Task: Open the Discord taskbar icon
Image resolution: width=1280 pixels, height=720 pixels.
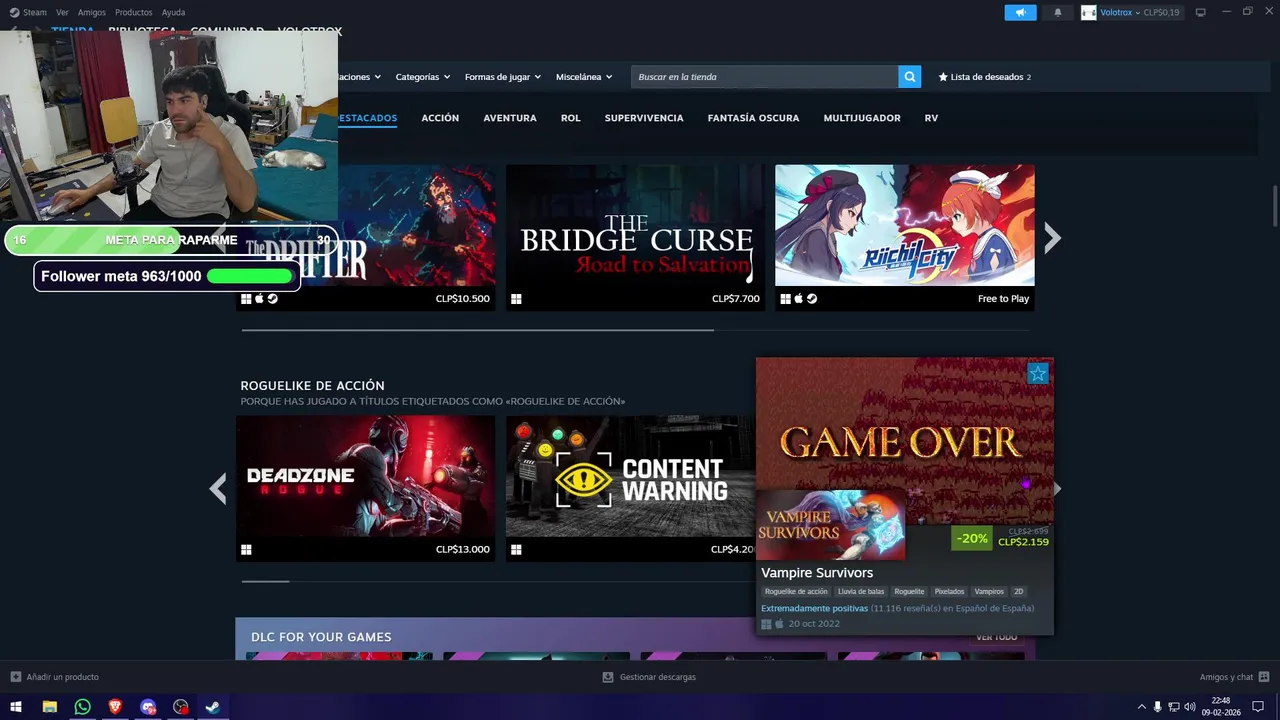Action: [149, 707]
